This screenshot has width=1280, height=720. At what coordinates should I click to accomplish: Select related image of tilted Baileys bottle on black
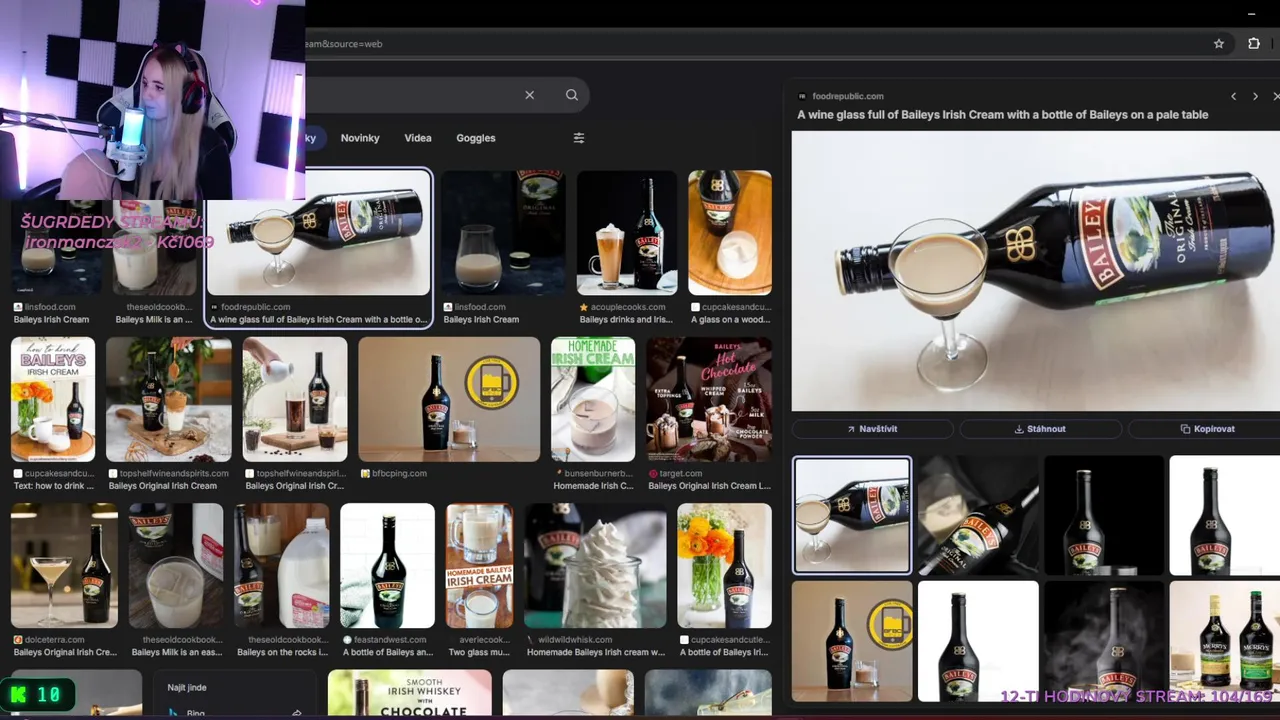978,516
